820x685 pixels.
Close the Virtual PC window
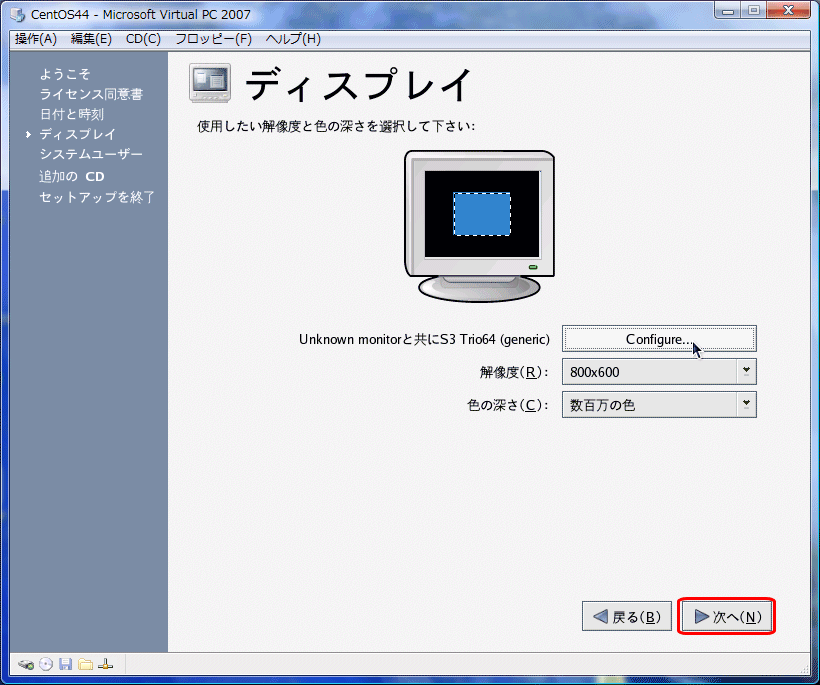click(x=788, y=10)
